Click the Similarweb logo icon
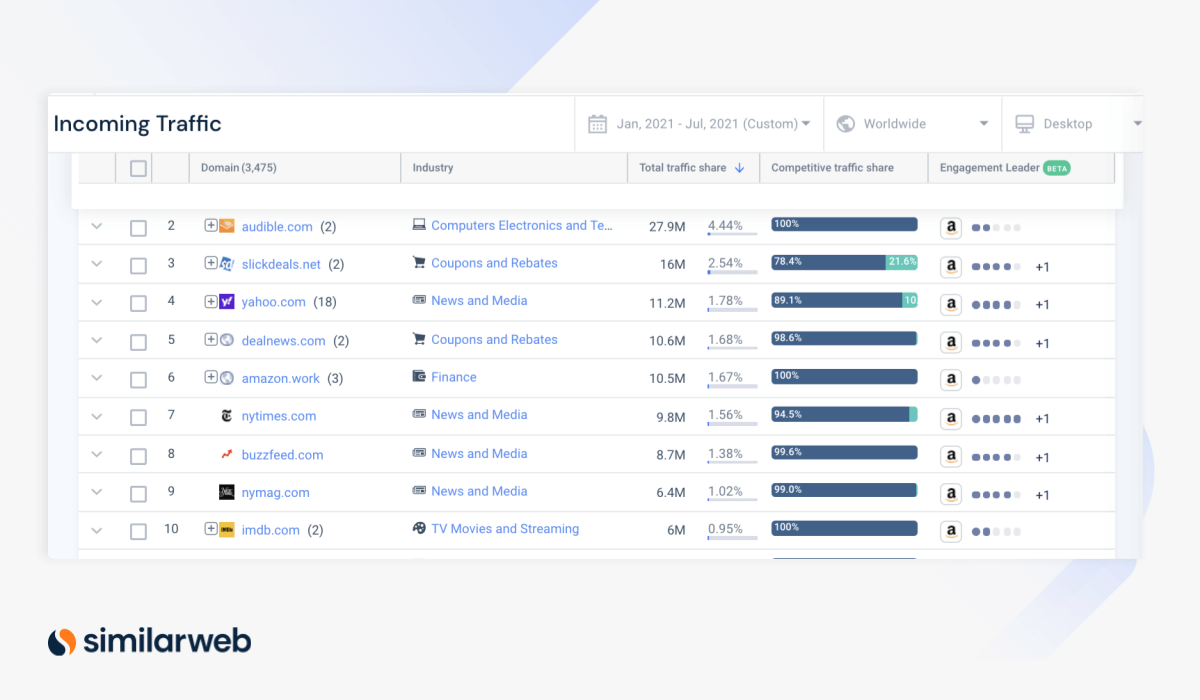 click(62, 641)
